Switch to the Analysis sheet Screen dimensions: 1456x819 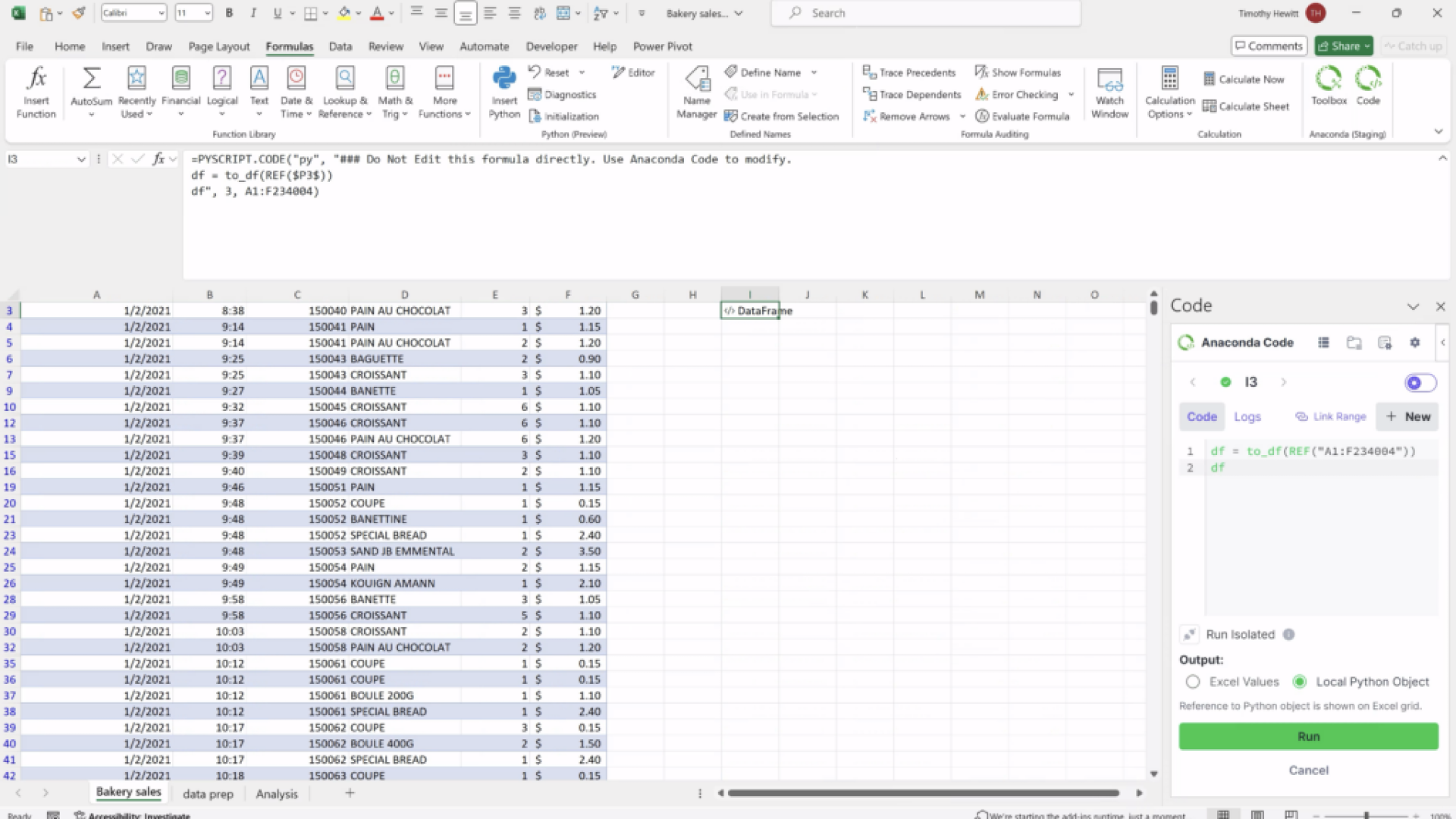coord(277,794)
